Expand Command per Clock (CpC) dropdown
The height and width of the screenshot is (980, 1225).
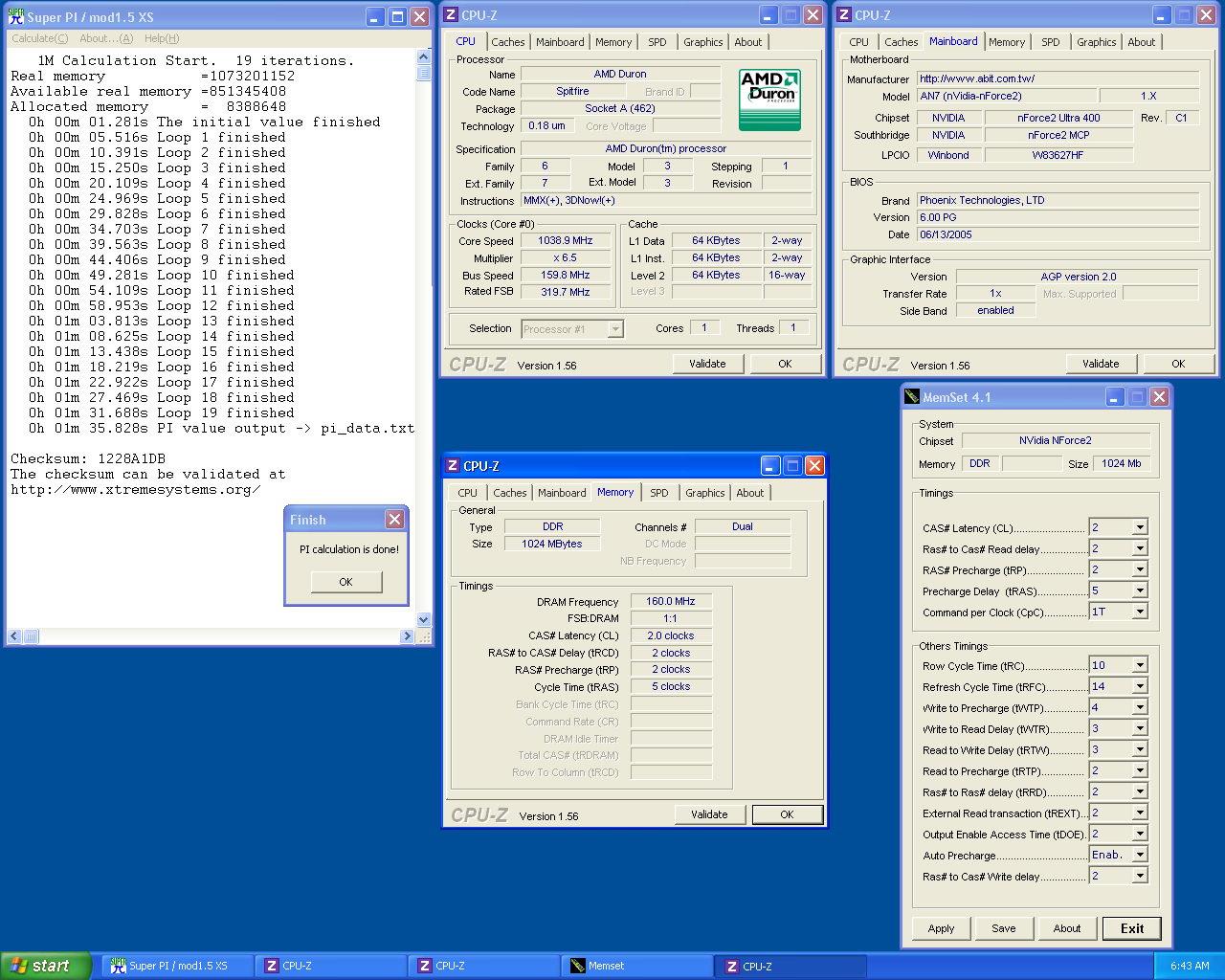[x=1139, y=612]
